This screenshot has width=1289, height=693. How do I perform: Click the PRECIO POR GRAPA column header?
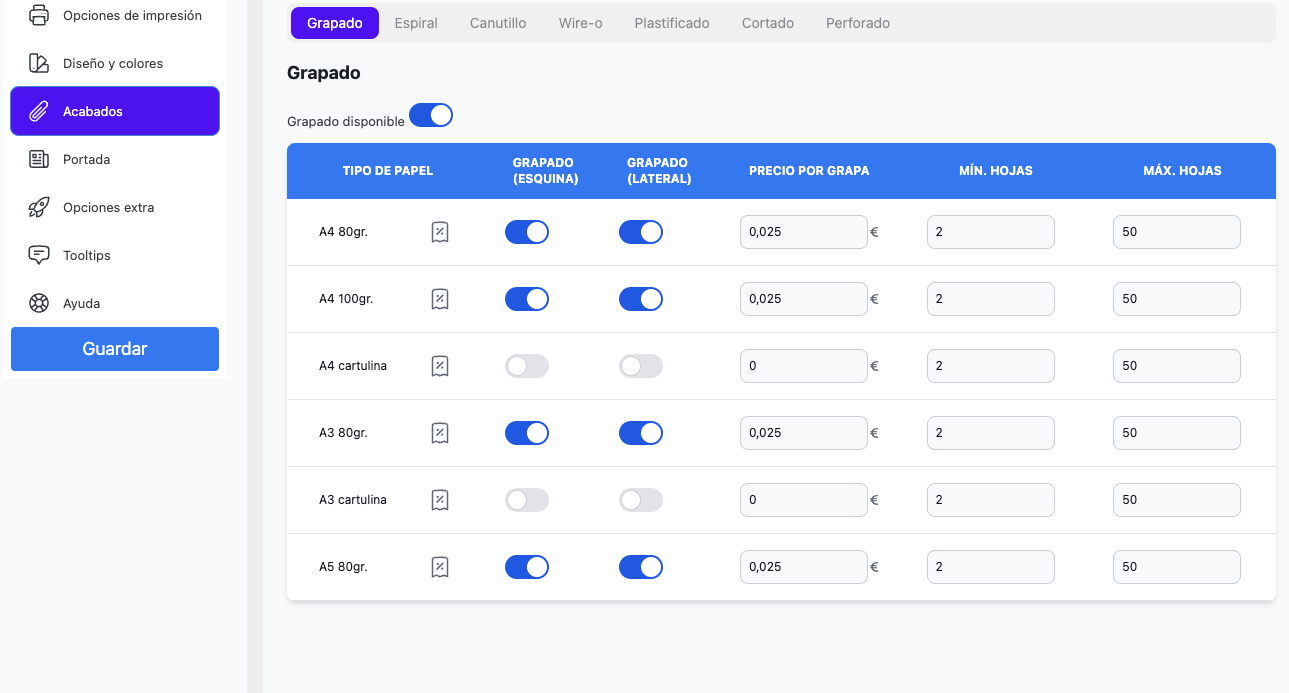pos(809,171)
